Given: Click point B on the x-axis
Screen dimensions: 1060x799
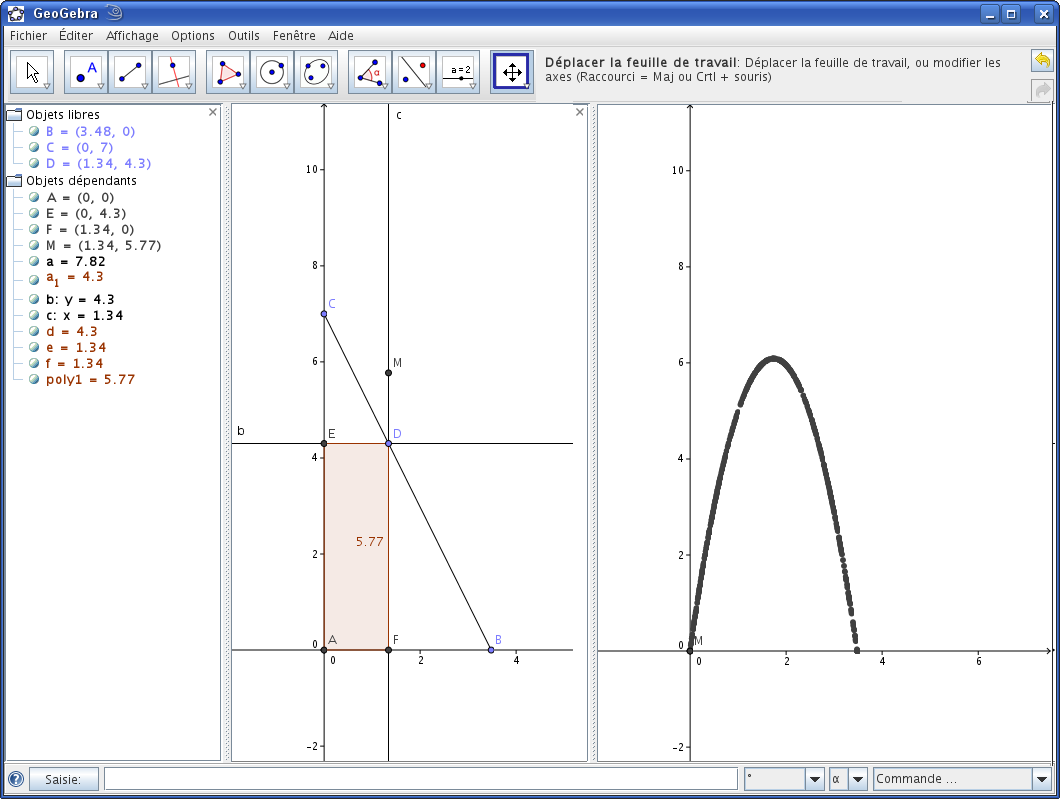Looking at the screenshot, I should point(491,650).
